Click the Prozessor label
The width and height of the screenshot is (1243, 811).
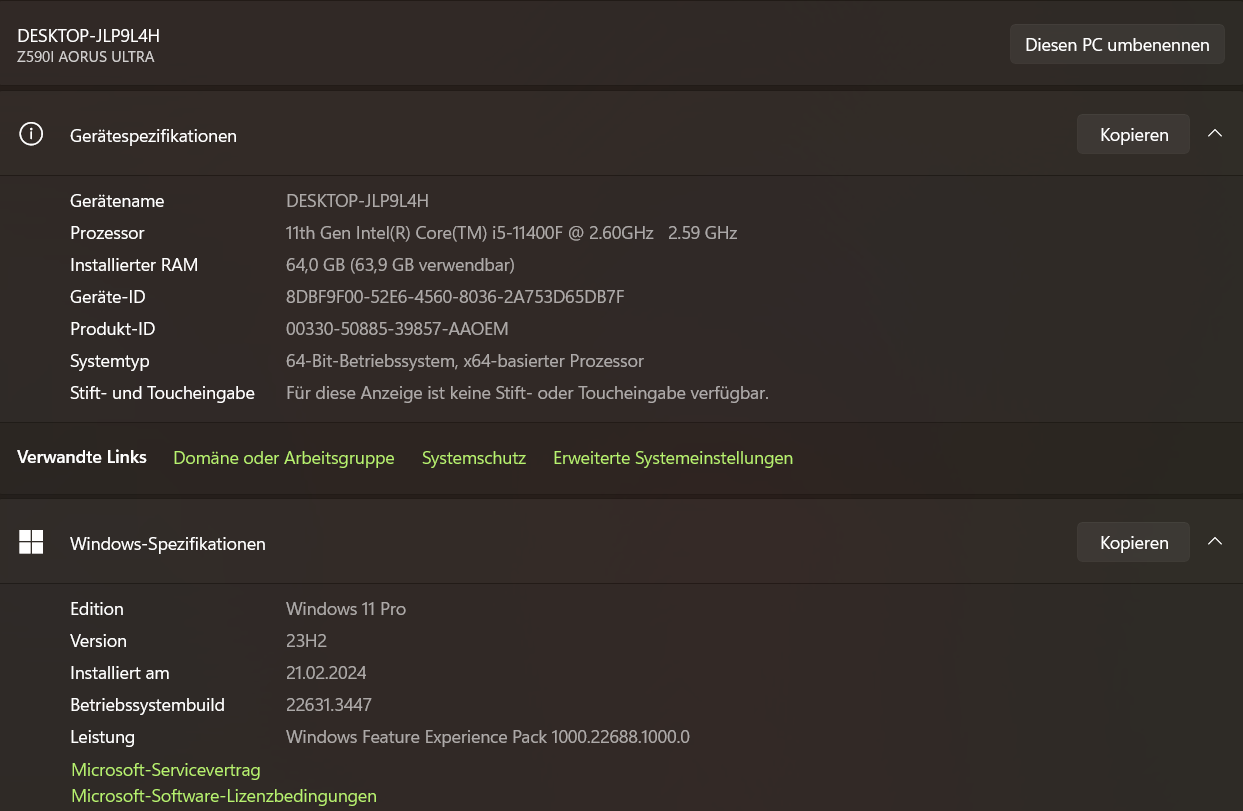click(x=107, y=233)
